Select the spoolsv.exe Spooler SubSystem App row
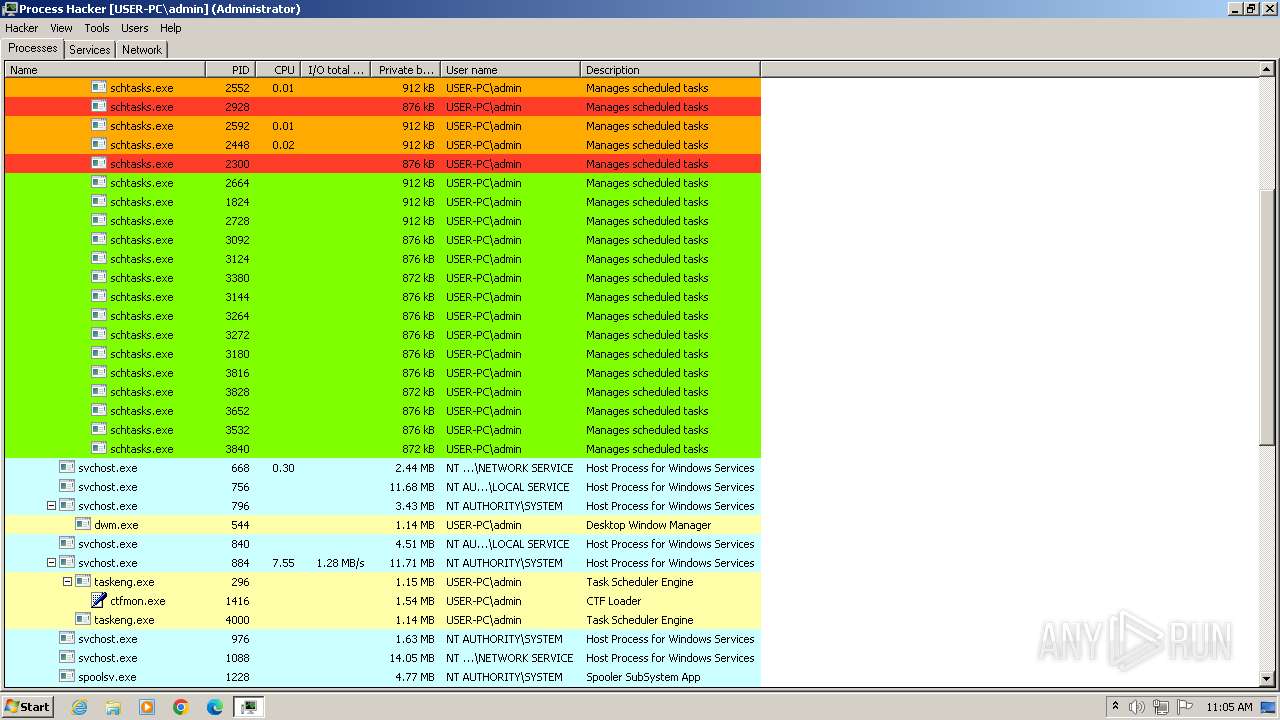Image resolution: width=1280 pixels, height=720 pixels. pos(383,677)
